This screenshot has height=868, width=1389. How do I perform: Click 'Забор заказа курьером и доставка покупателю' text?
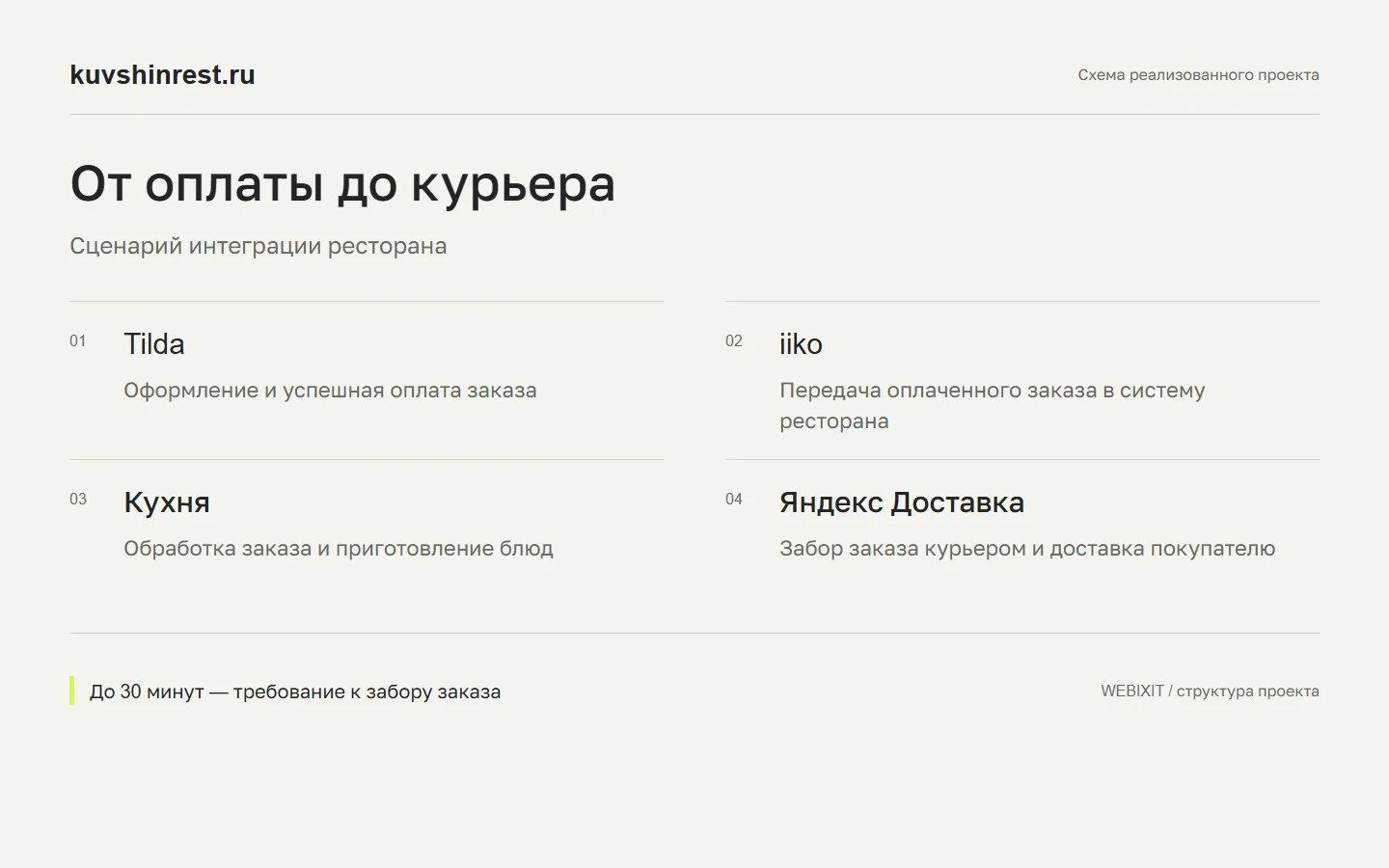pyautogui.click(x=1027, y=549)
